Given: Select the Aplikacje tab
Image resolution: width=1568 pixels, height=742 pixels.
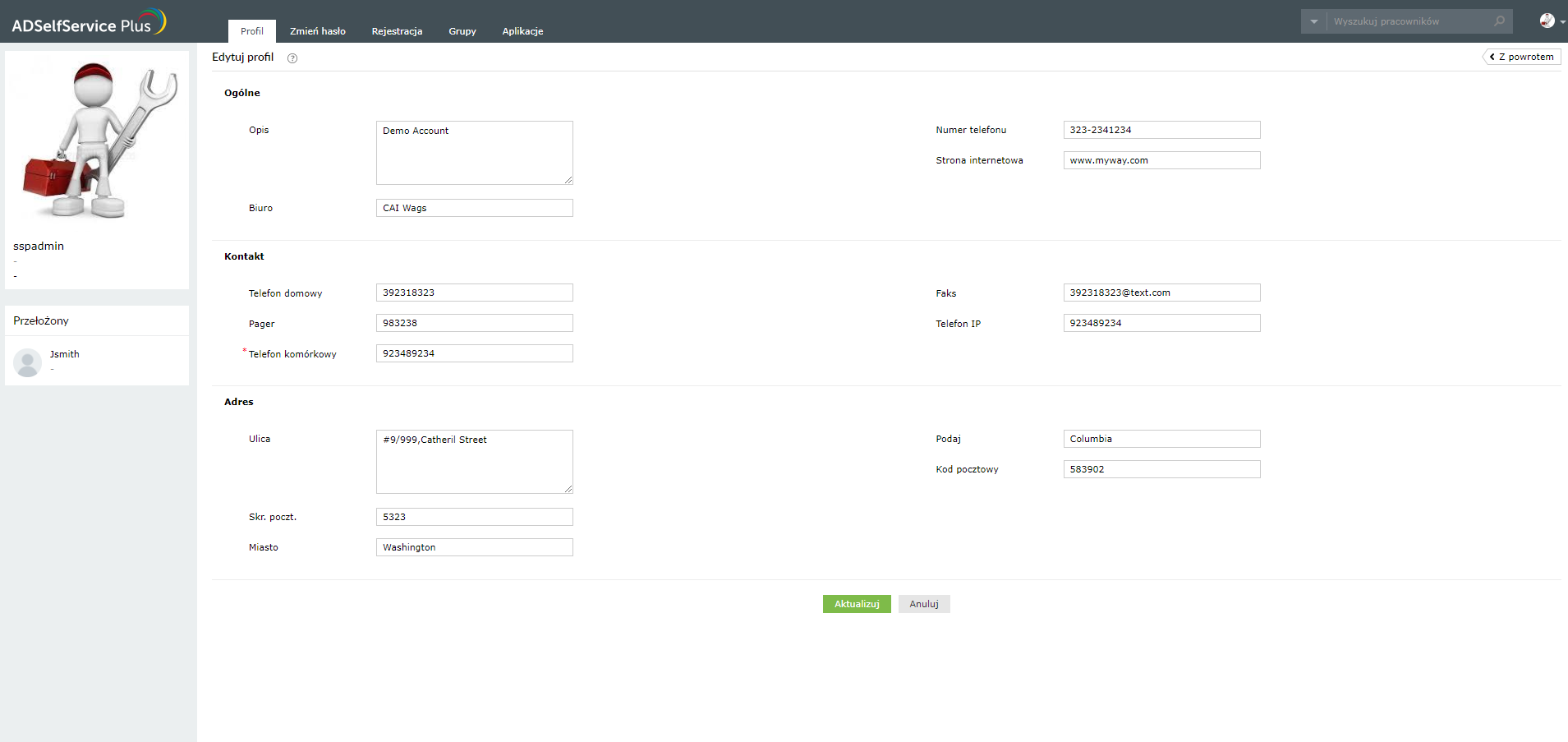Looking at the screenshot, I should 522,31.
